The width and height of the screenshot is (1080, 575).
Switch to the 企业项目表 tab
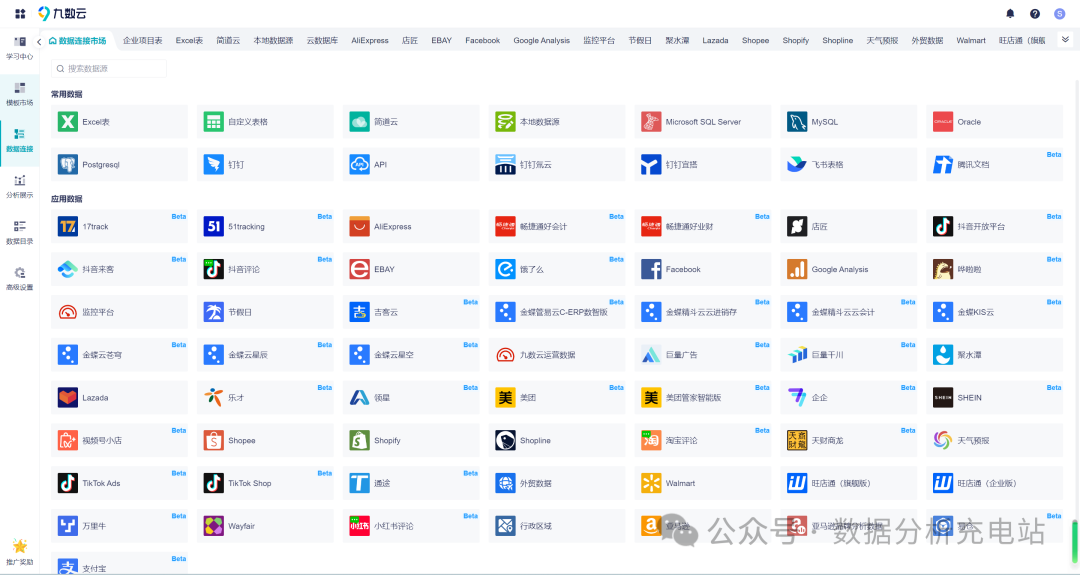pos(143,41)
